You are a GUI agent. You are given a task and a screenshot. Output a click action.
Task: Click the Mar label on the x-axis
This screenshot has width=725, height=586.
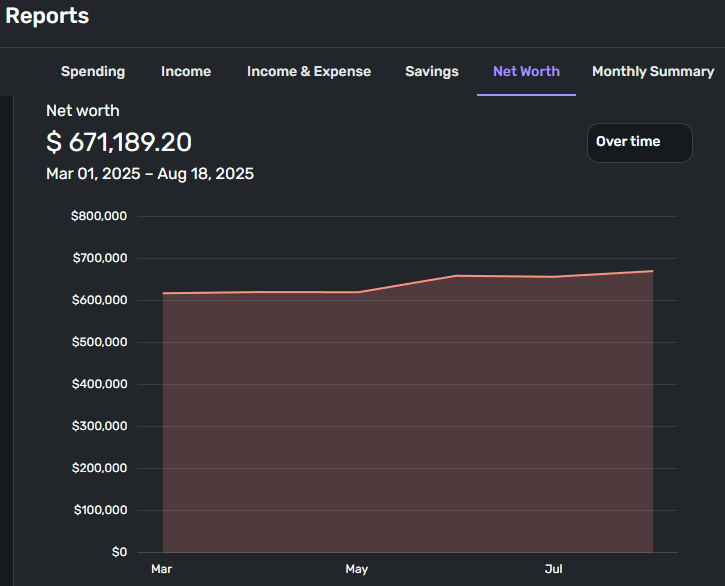161,569
